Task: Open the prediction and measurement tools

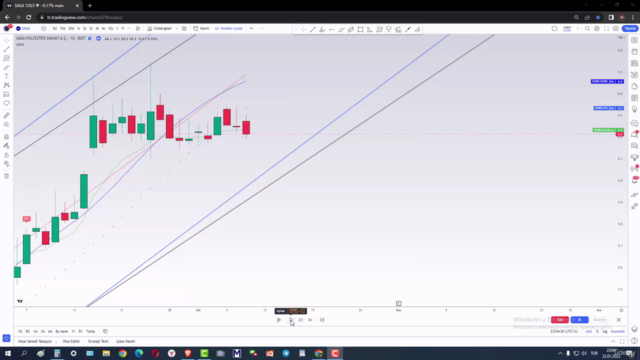Action: coord(7,94)
